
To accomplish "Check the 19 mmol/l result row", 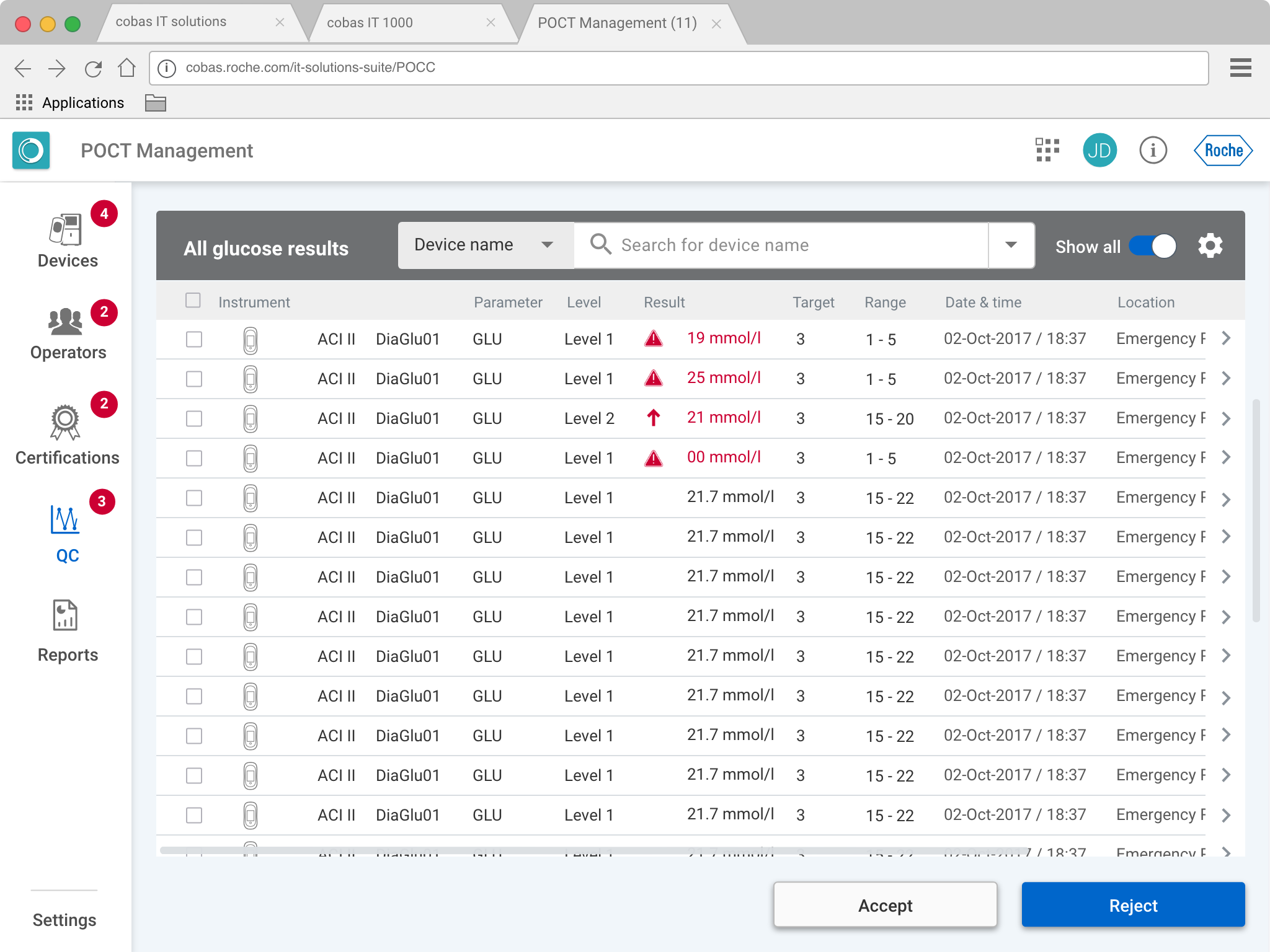I will (x=194, y=339).
